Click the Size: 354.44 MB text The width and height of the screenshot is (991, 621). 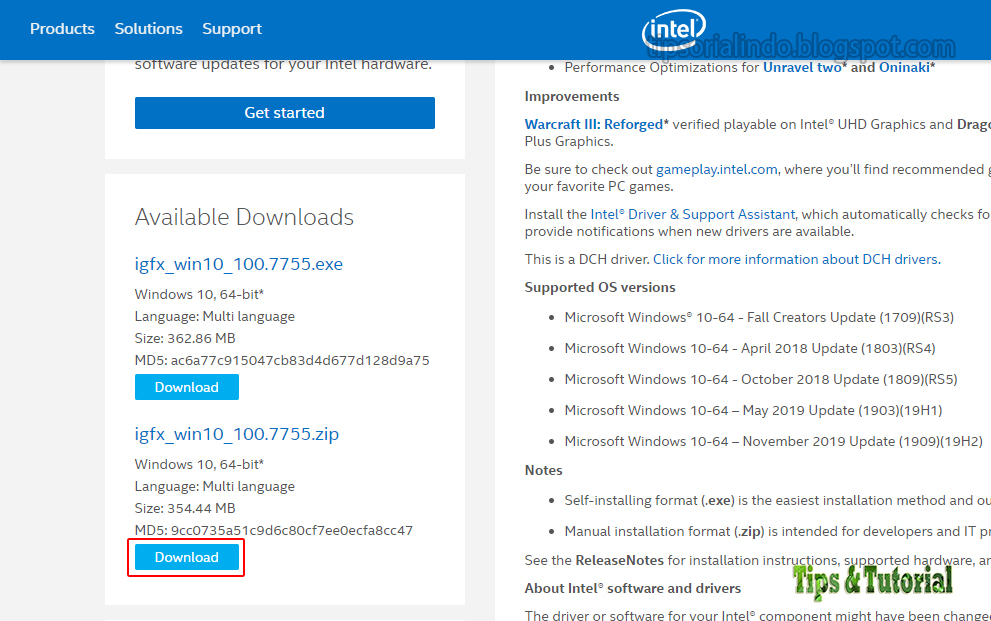click(x=185, y=508)
